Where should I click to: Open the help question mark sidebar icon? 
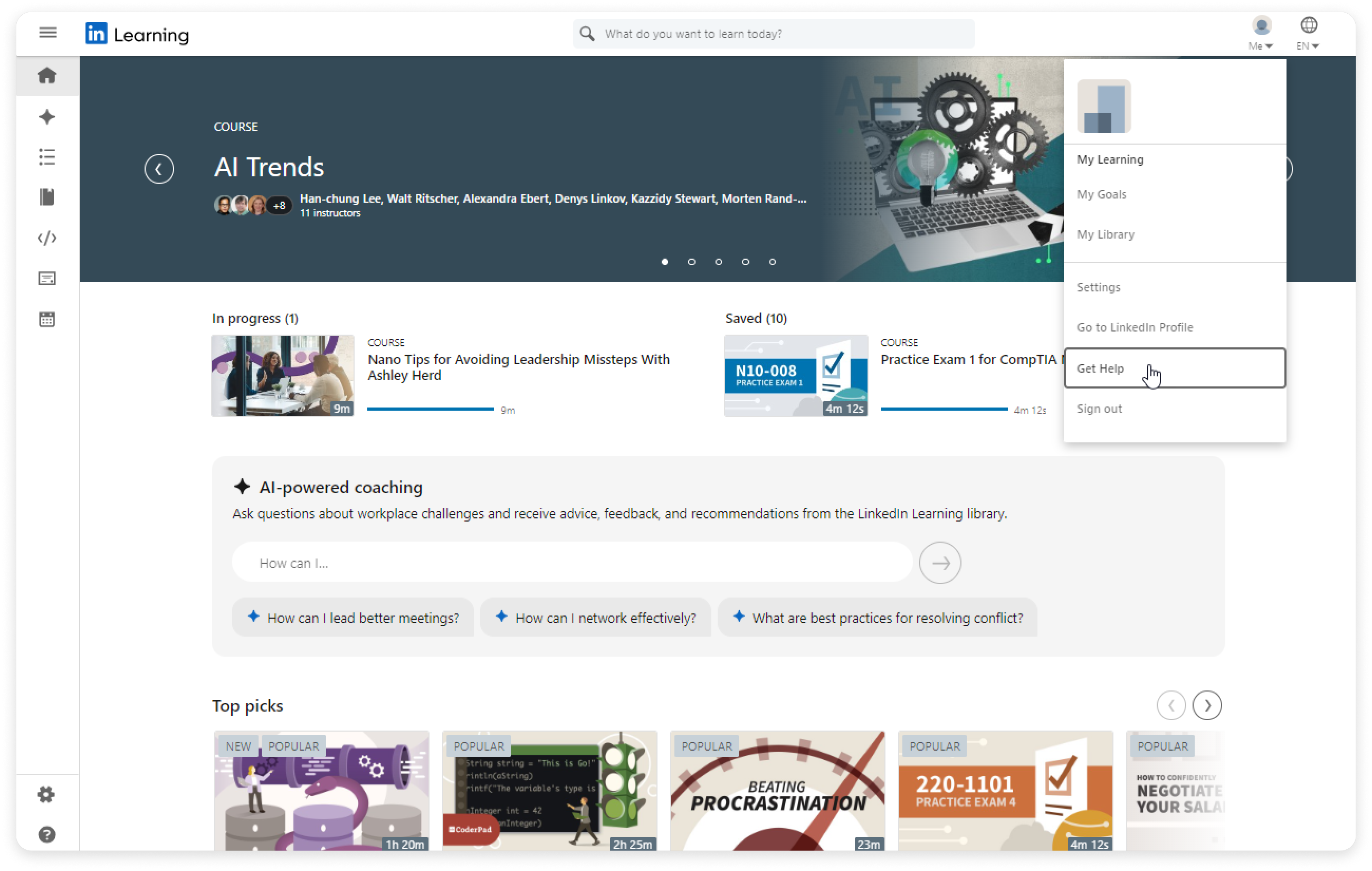[47, 835]
